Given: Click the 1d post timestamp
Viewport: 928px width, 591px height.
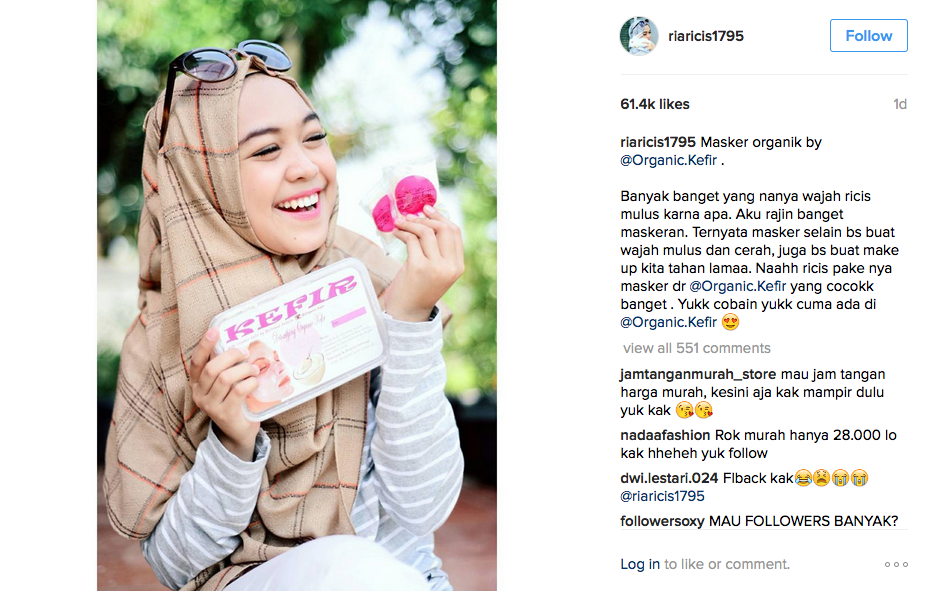Looking at the screenshot, I should [900, 105].
